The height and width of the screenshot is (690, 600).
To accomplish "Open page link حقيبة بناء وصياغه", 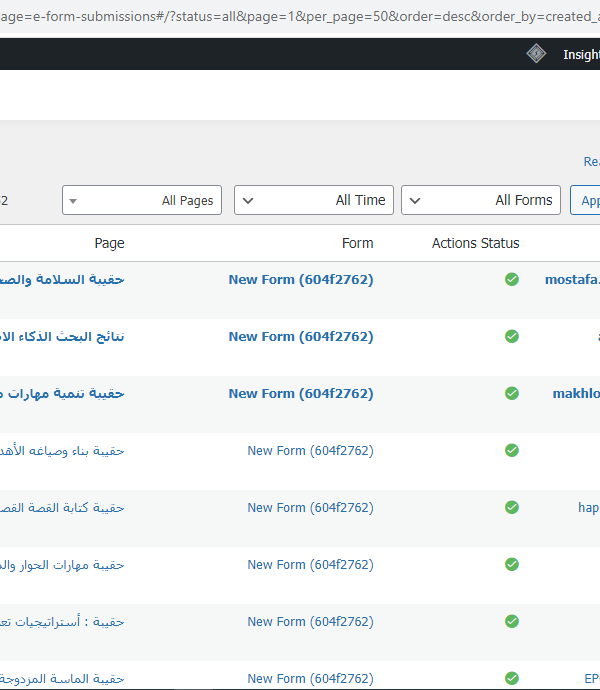I will (x=62, y=451).
